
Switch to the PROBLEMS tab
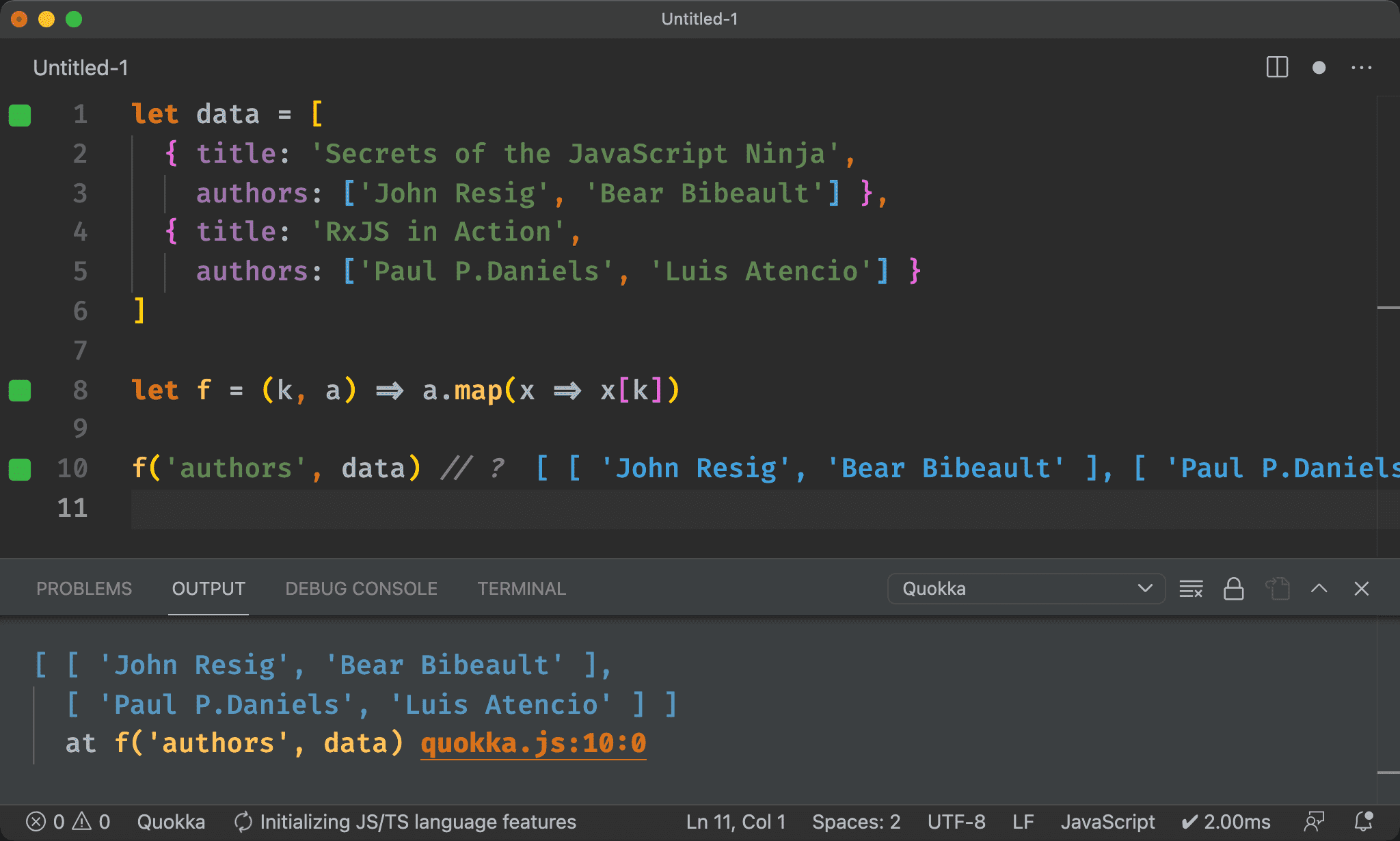click(x=84, y=589)
